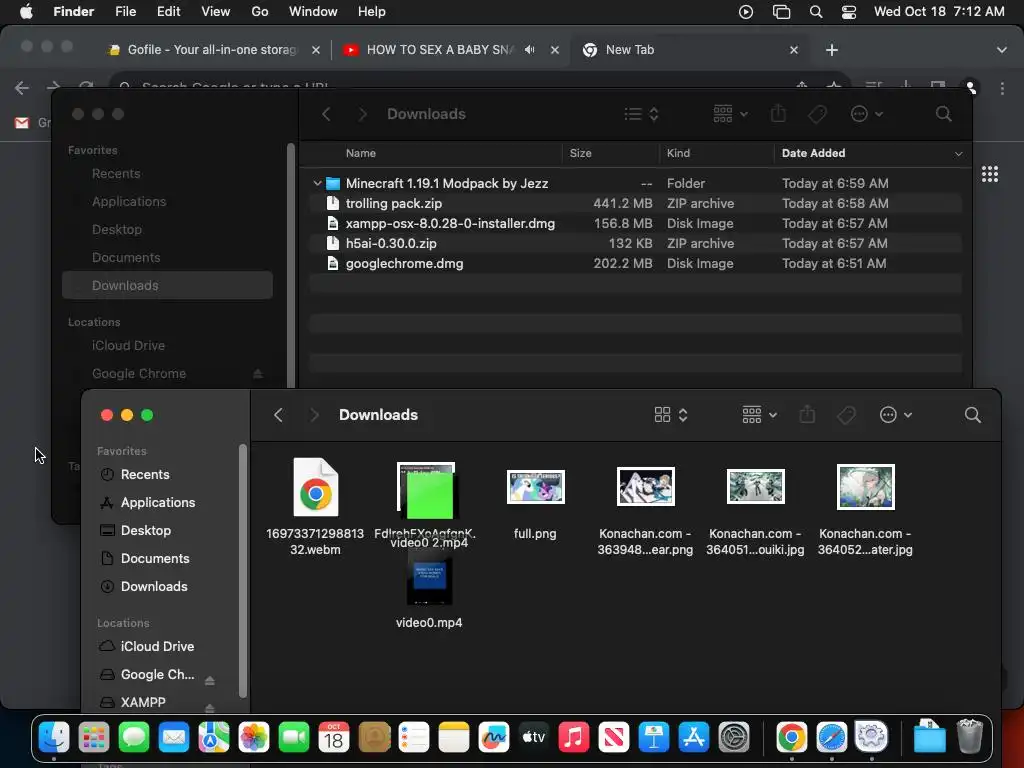Sort back Finder list by Name column

360,153
